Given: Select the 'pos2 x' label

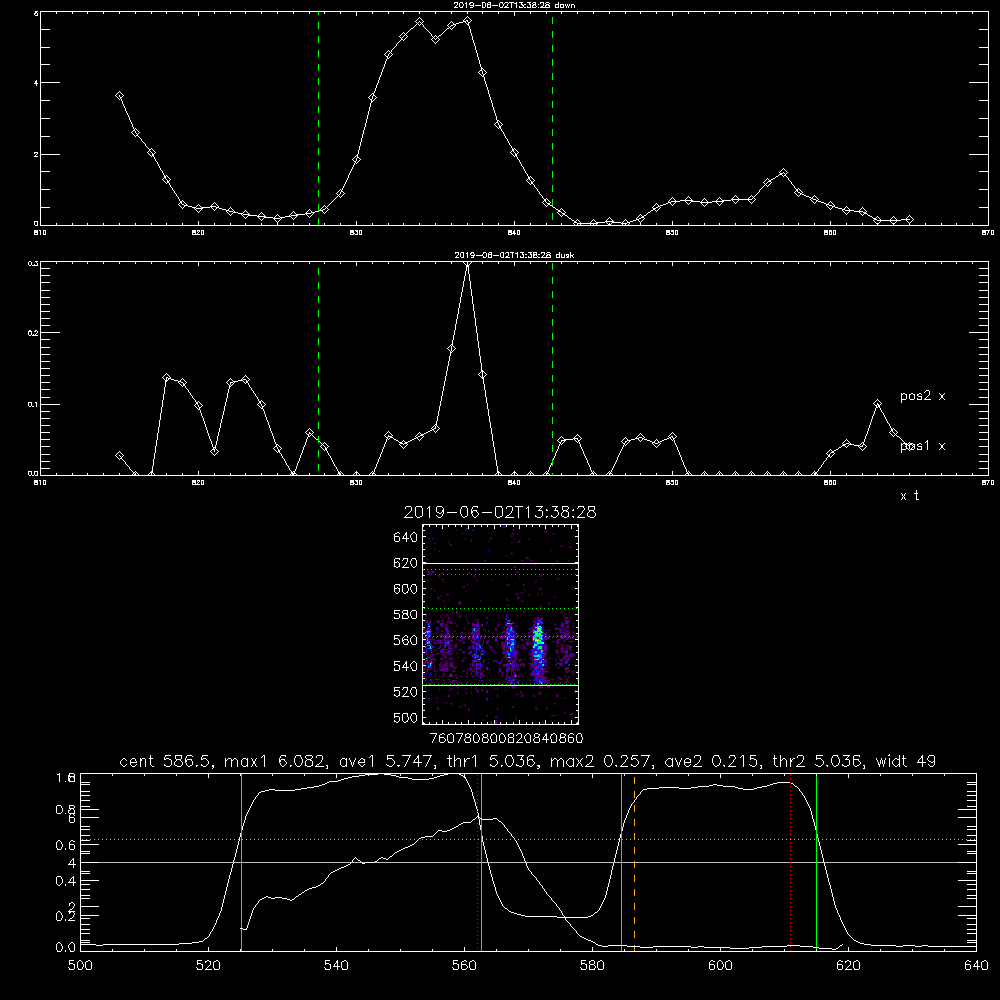Looking at the screenshot, I should [922, 396].
